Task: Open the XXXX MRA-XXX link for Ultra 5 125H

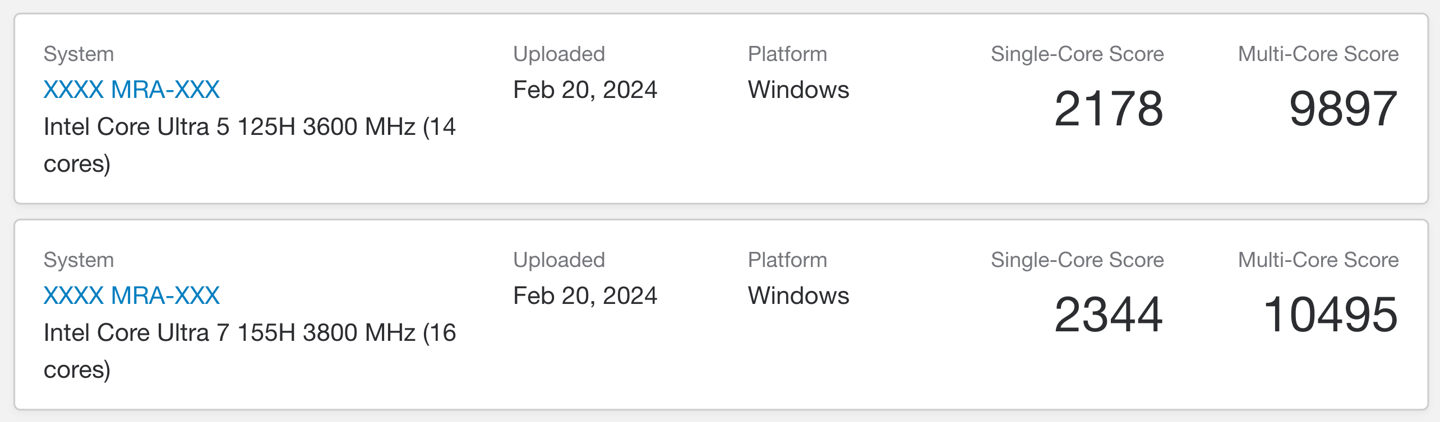Action: click(x=131, y=90)
